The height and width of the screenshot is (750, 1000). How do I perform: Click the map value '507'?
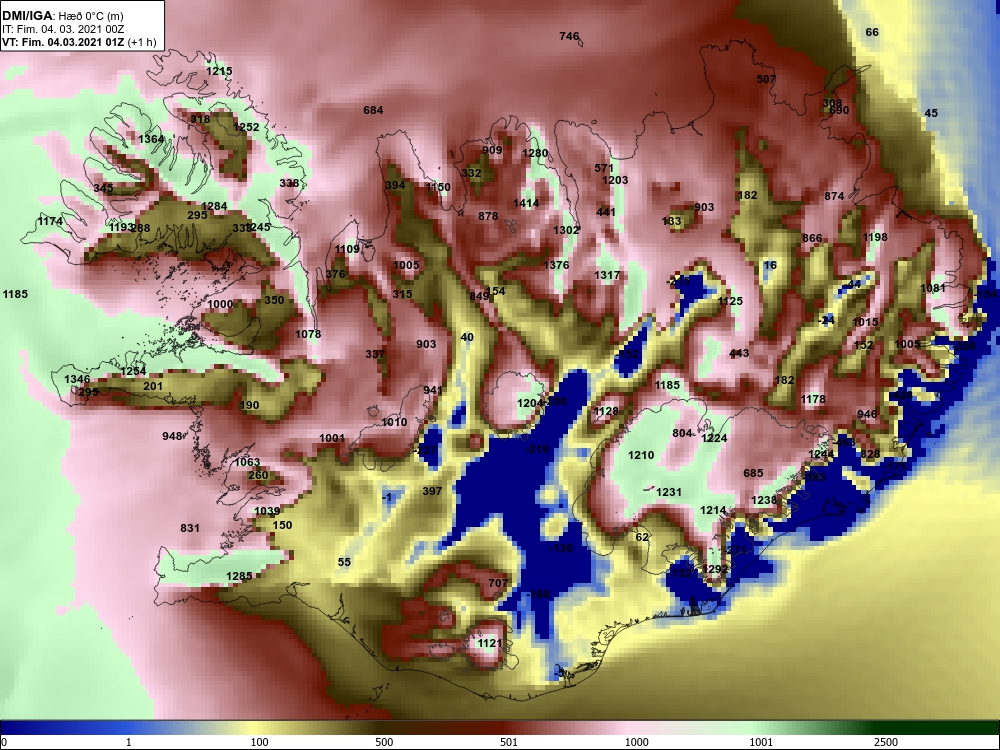click(766, 79)
